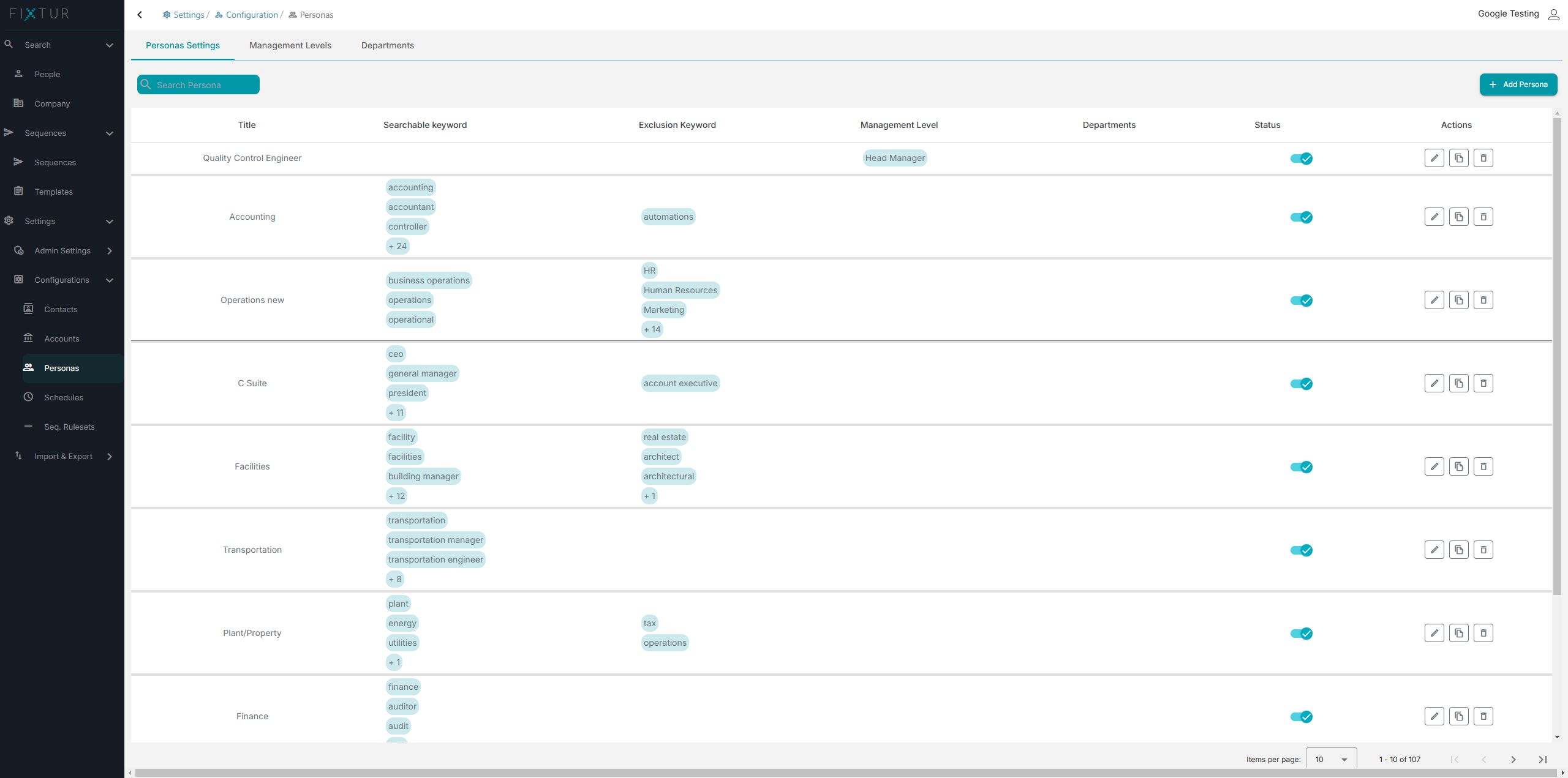Viewport: 1568px width, 778px height.
Task: Switch to the Departments tab
Action: (x=387, y=45)
